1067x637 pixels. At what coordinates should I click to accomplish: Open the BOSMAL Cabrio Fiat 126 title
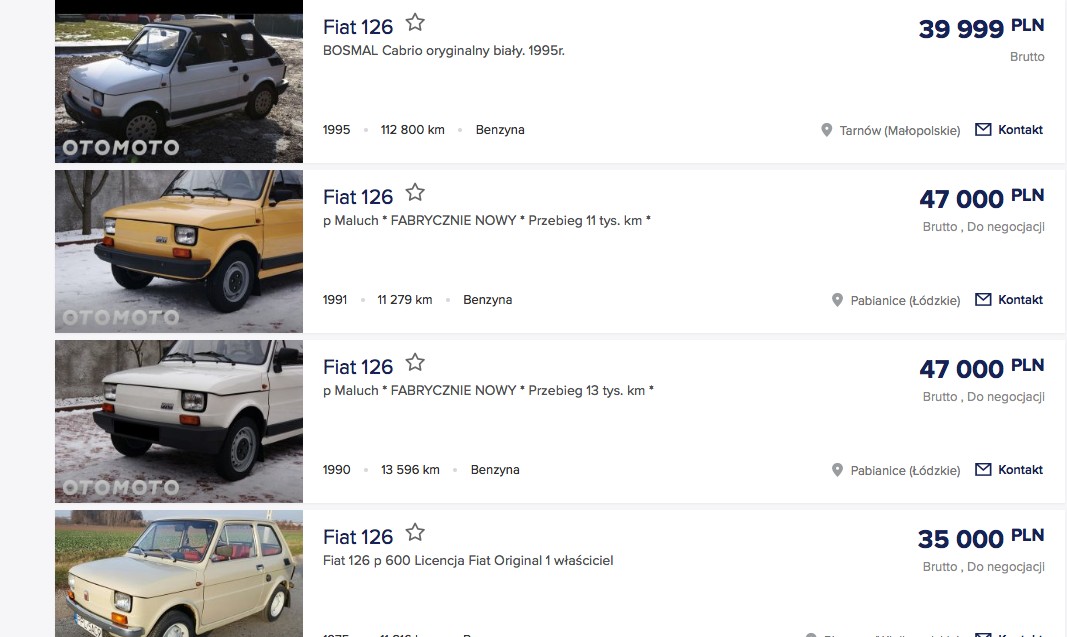358,28
